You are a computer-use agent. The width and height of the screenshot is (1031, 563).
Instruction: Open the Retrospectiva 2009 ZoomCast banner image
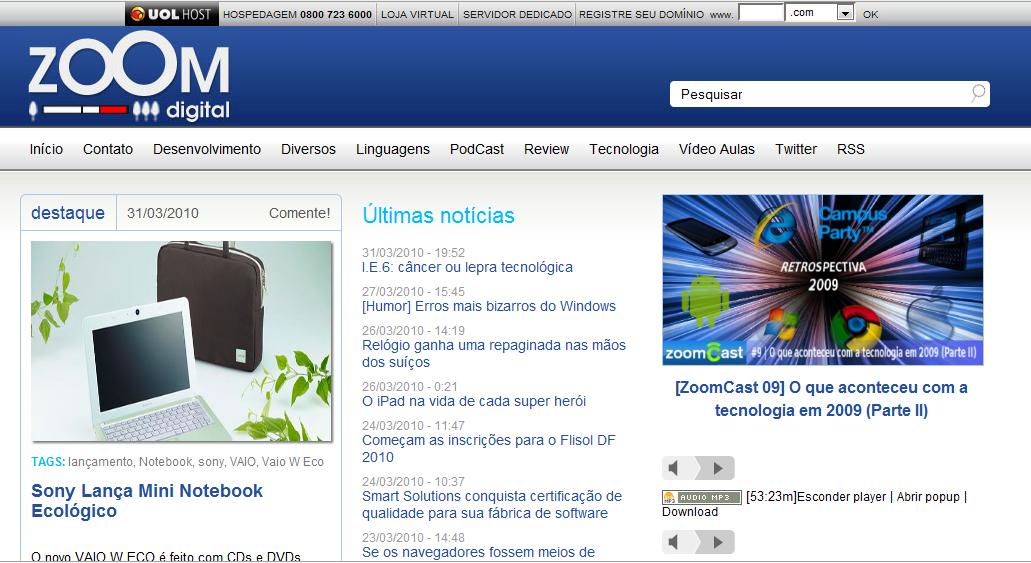(x=823, y=280)
